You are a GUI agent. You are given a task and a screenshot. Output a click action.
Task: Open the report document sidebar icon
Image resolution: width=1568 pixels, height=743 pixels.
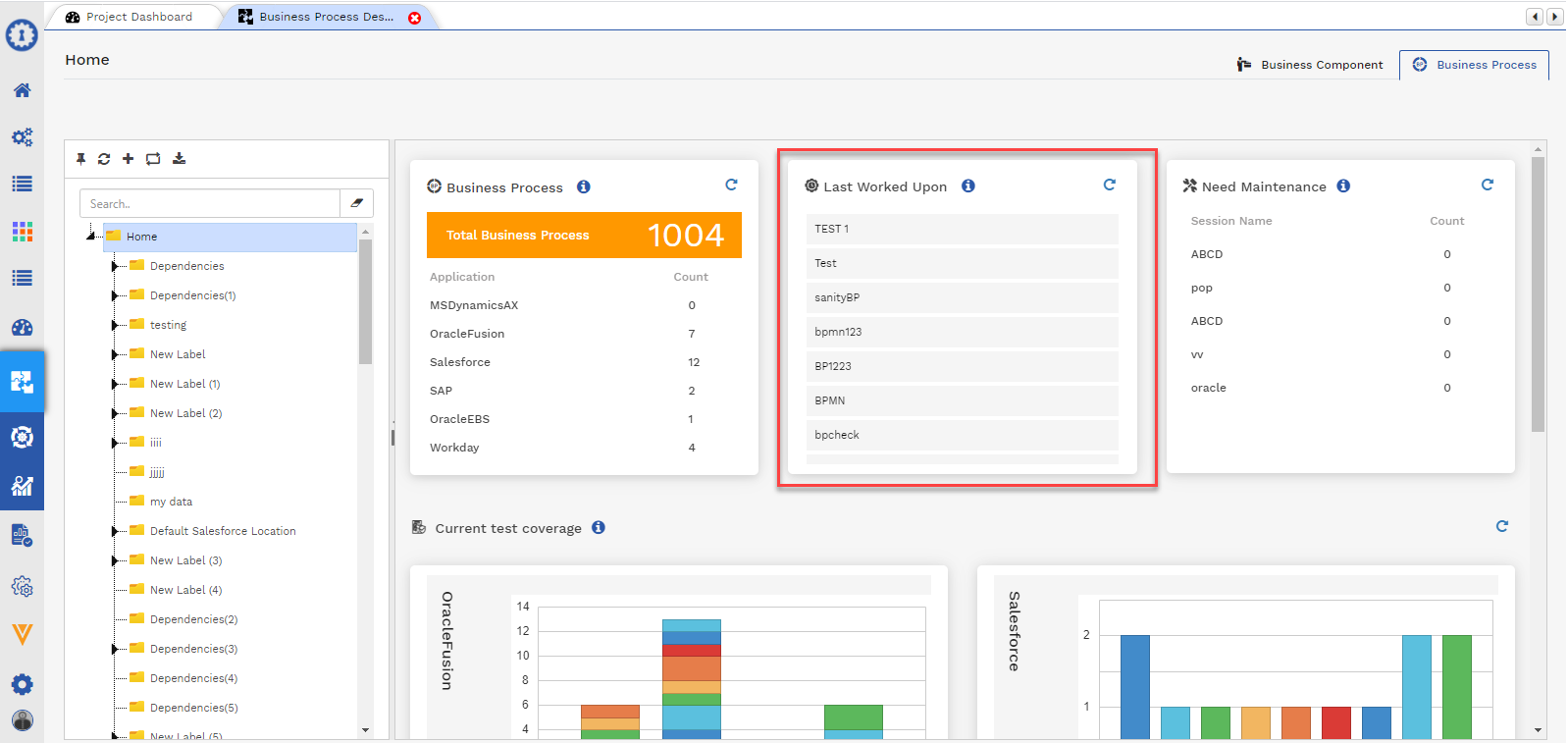click(x=22, y=535)
